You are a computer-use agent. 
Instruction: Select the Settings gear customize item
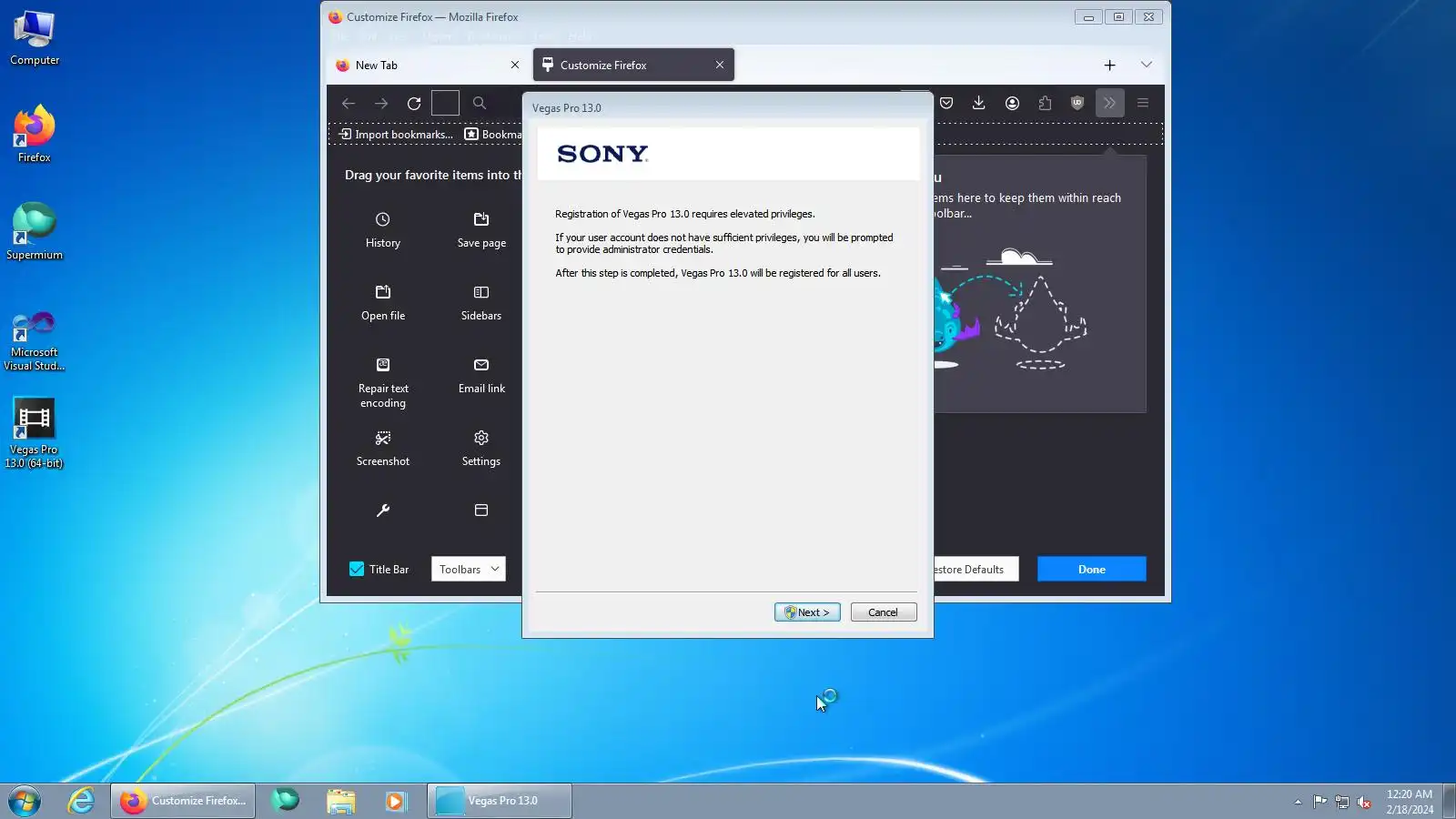[481, 448]
